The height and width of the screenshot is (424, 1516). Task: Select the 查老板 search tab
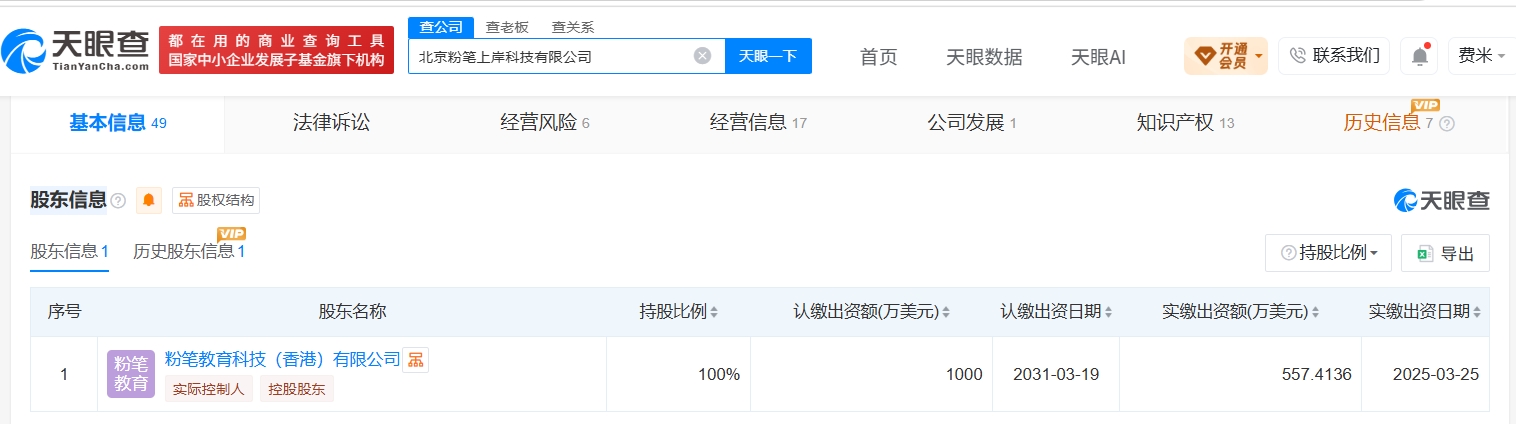507,27
